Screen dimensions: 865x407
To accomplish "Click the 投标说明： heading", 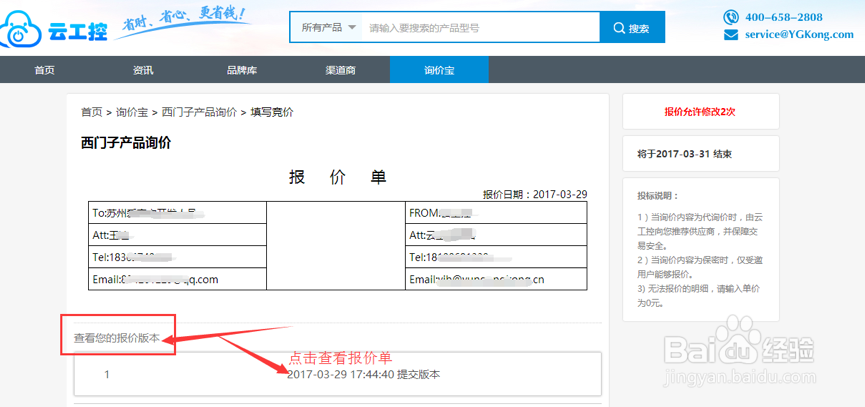I will (x=658, y=196).
